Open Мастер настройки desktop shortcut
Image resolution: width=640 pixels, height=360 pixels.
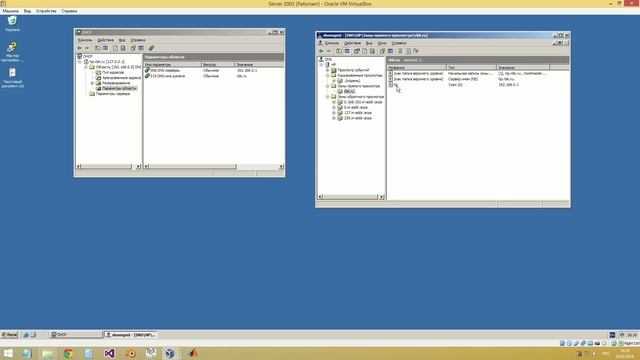point(12,51)
